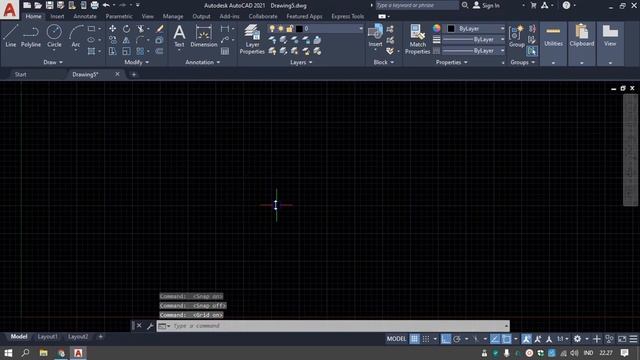Open the Annotate ribbon tab

tap(84, 16)
